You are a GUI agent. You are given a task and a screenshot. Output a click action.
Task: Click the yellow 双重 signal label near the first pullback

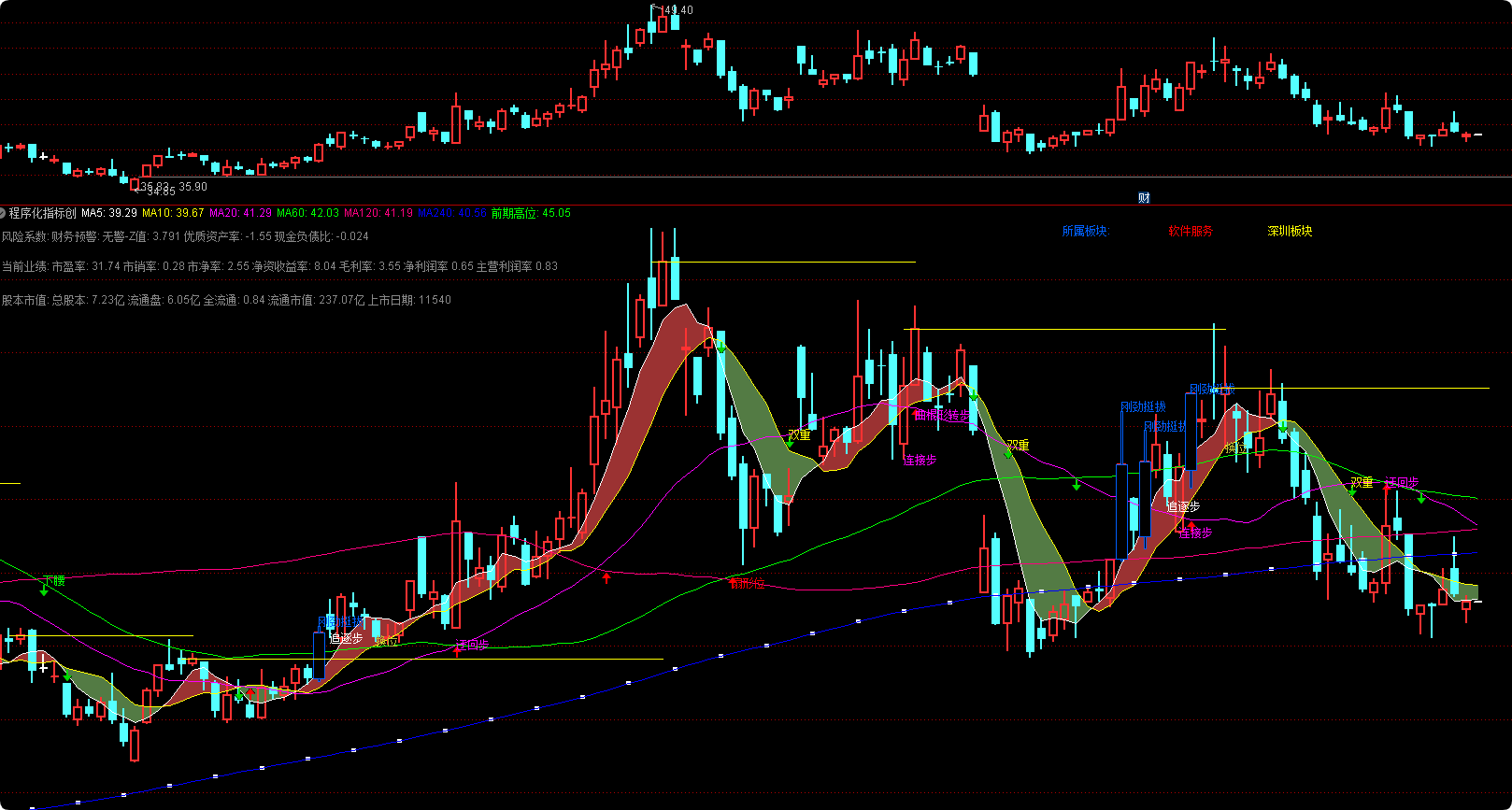point(799,435)
